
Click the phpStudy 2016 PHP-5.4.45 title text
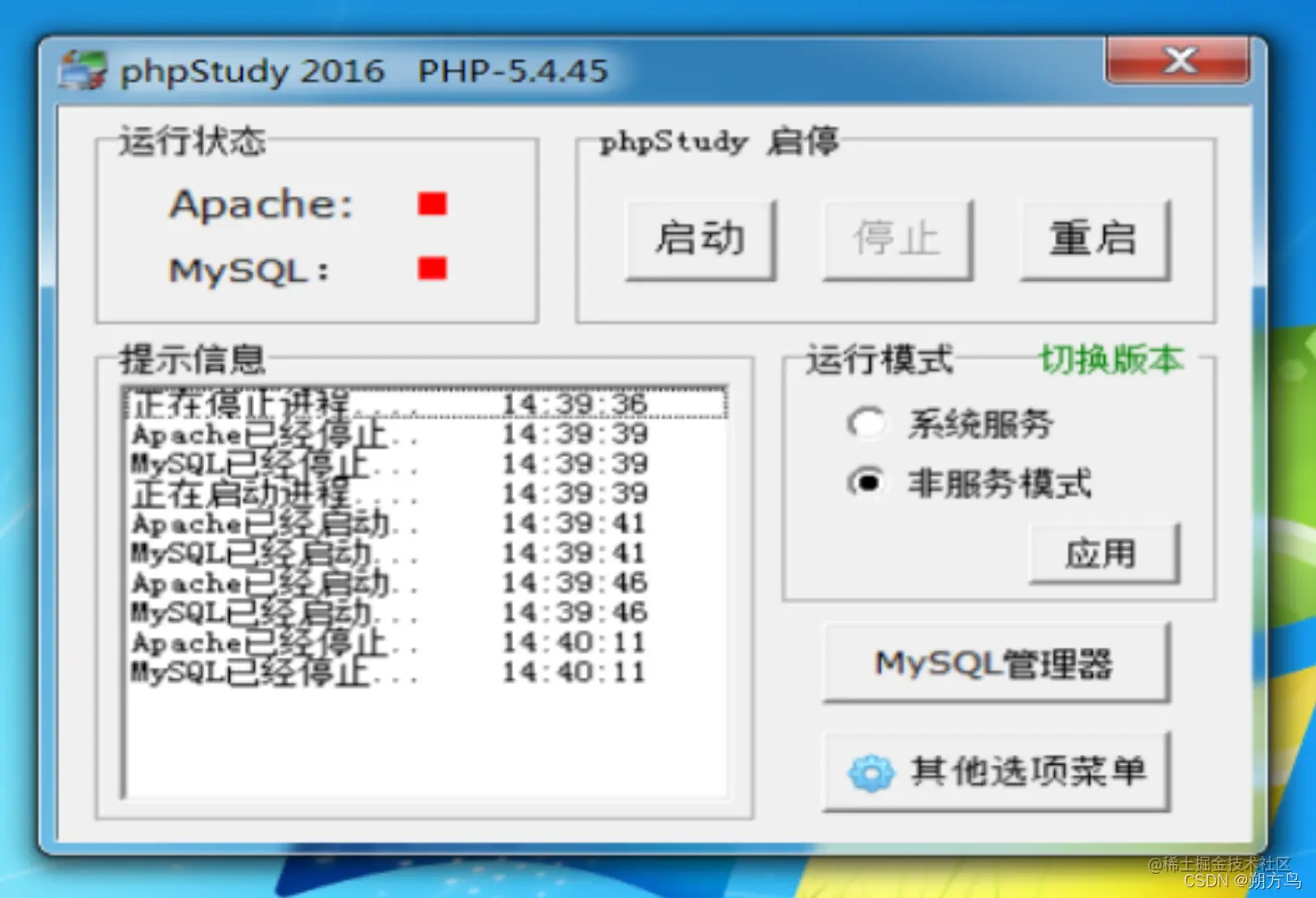pyautogui.click(x=364, y=71)
